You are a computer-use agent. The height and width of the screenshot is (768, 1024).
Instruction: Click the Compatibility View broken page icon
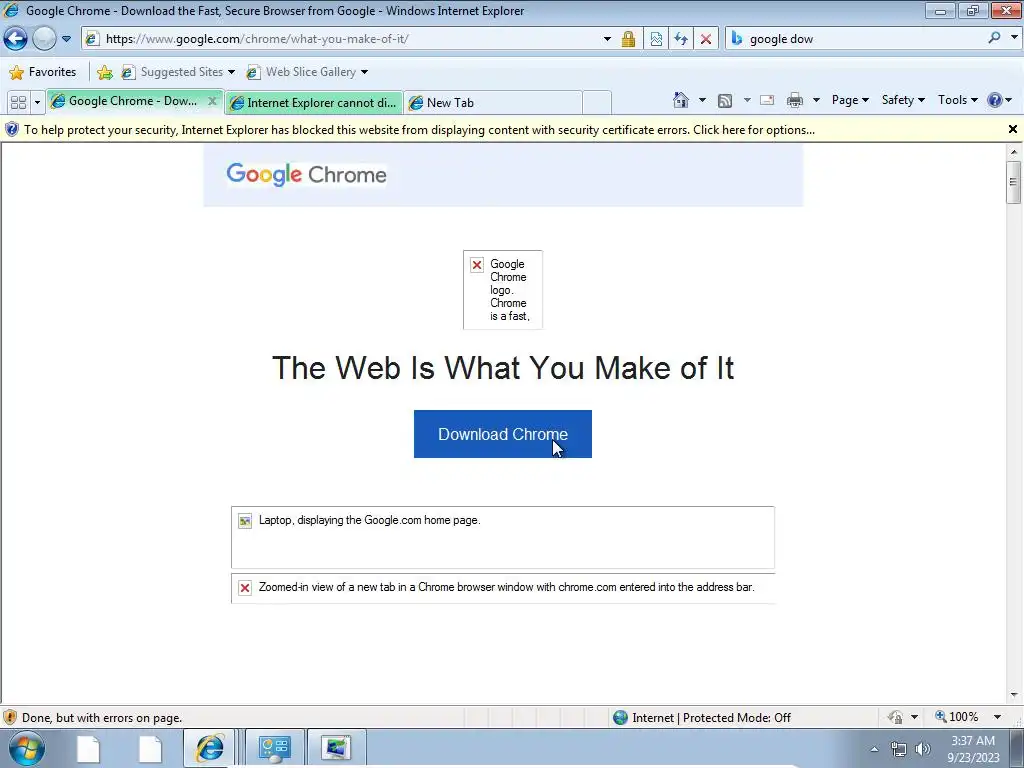click(x=656, y=39)
